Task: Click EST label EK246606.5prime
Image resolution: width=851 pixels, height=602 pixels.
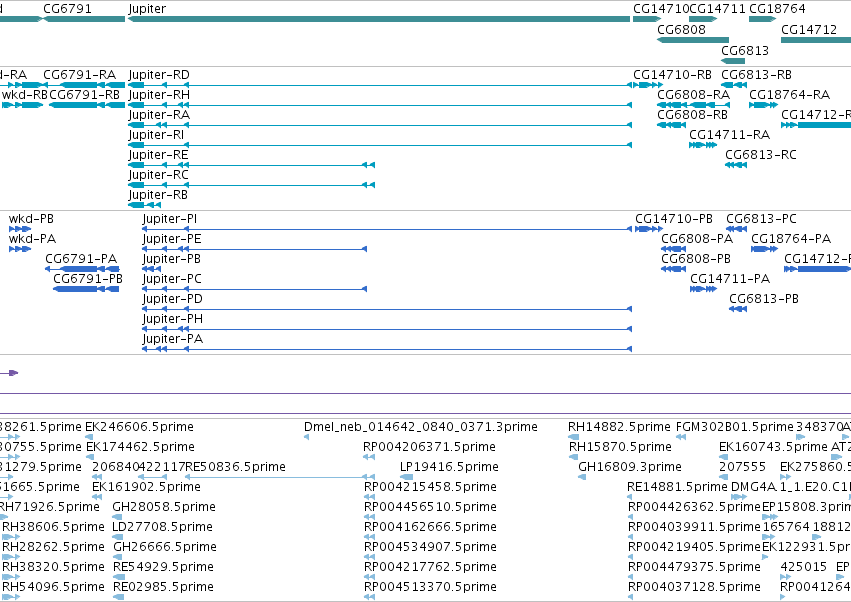Action: click(139, 427)
